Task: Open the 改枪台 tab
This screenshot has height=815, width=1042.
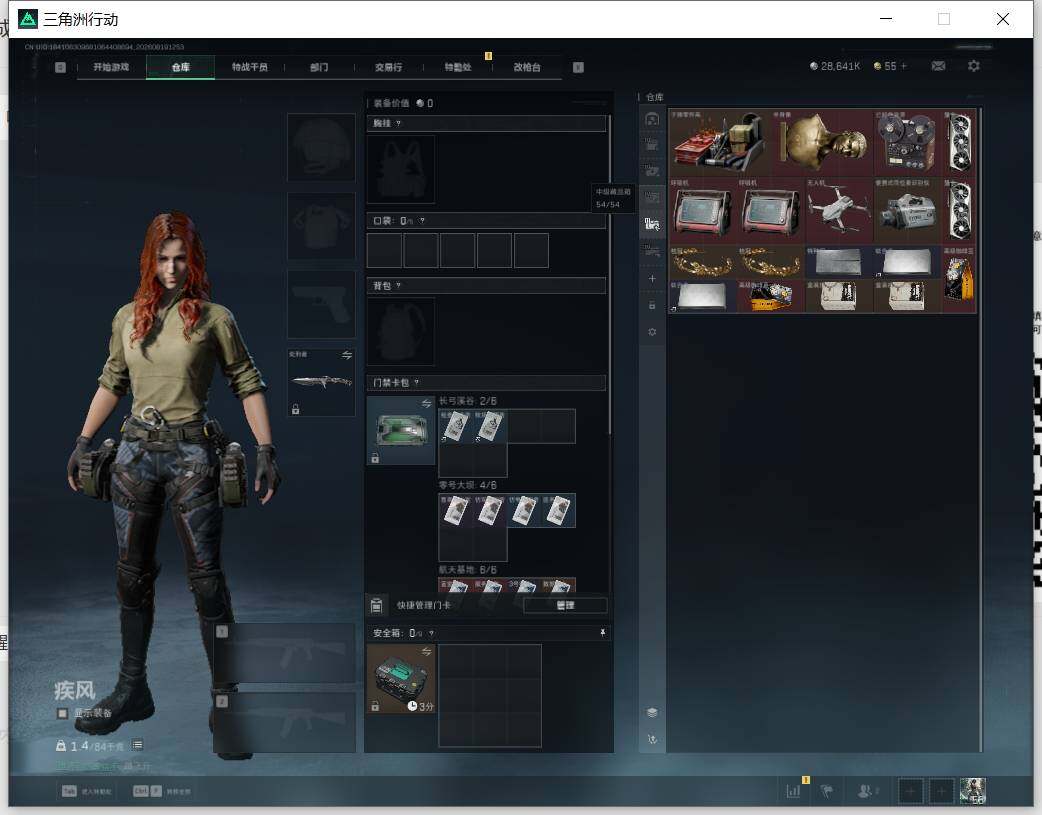Action: click(x=526, y=67)
